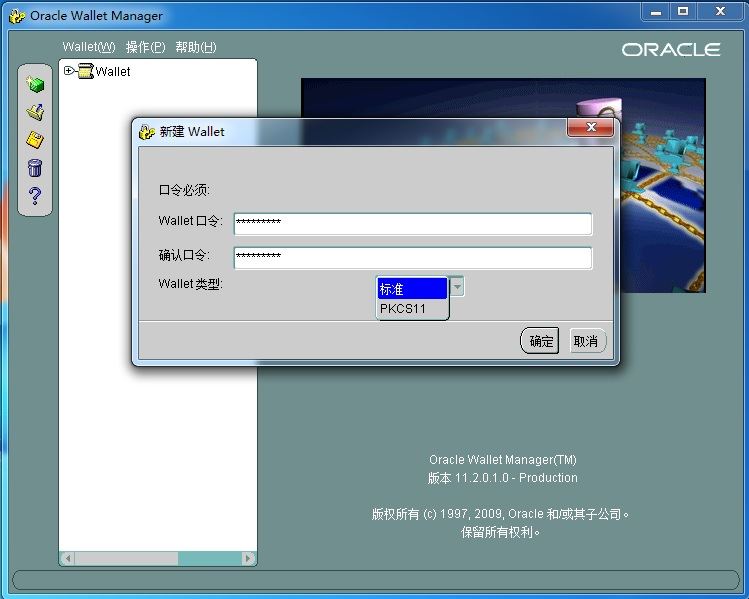749x599 pixels.
Task: Click the help question mark icon
Action: point(35,196)
